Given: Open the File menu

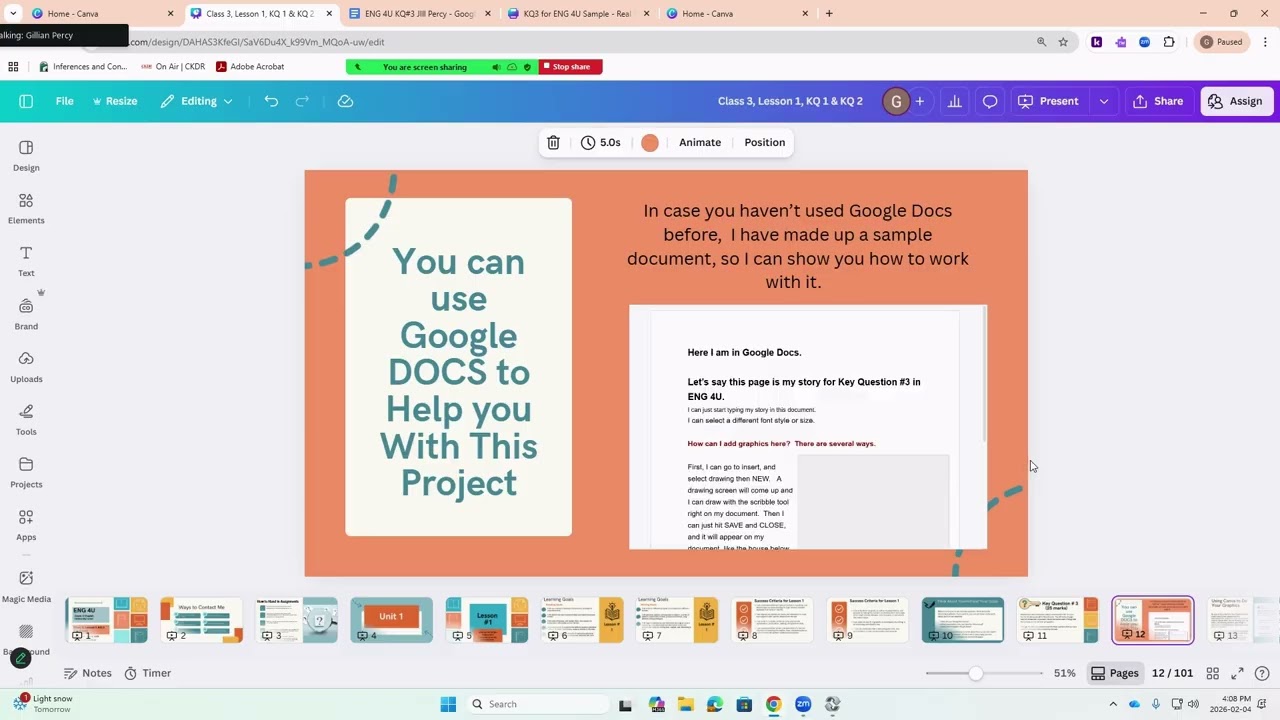Looking at the screenshot, I should coord(64,101).
